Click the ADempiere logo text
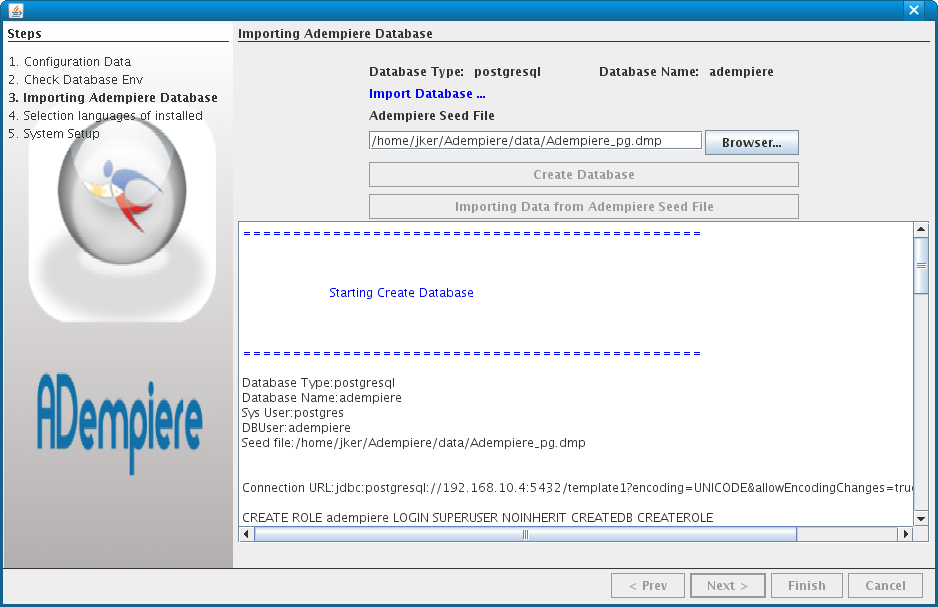Viewport: 938px width, 607px height. pyautogui.click(x=120, y=423)
